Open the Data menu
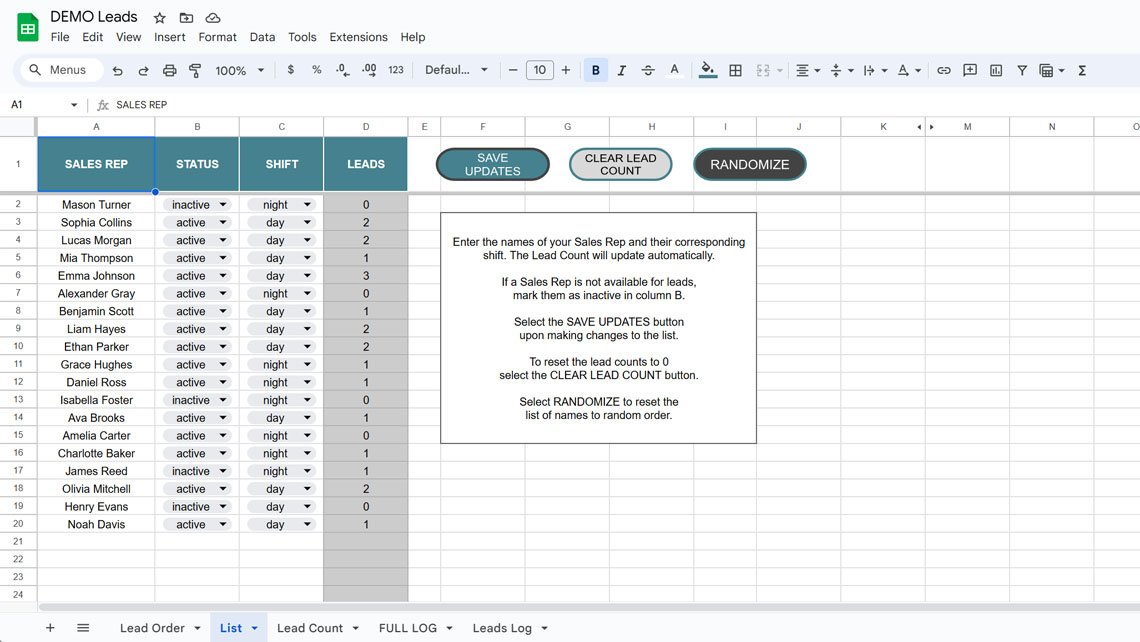The image size is (1140, 642). (x=262, y=37)
